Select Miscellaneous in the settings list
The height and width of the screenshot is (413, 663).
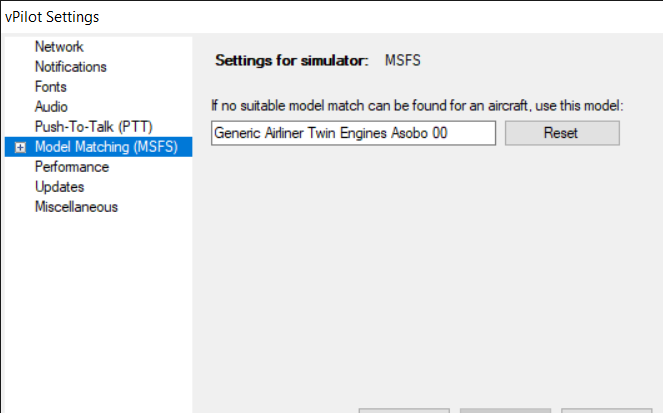point(76,207)
